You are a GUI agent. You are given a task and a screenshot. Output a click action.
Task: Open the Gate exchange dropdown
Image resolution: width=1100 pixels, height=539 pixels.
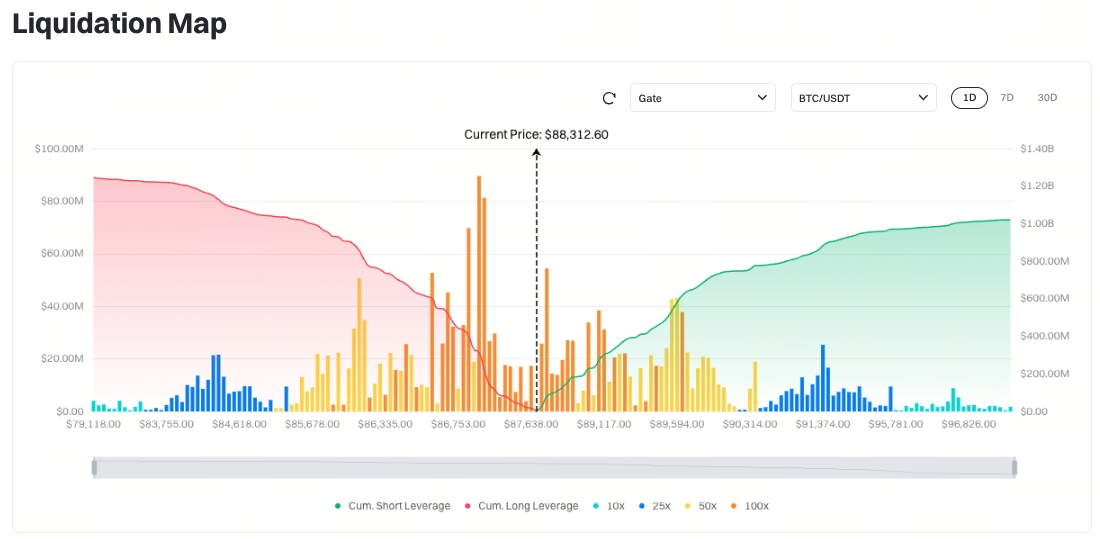703,98
